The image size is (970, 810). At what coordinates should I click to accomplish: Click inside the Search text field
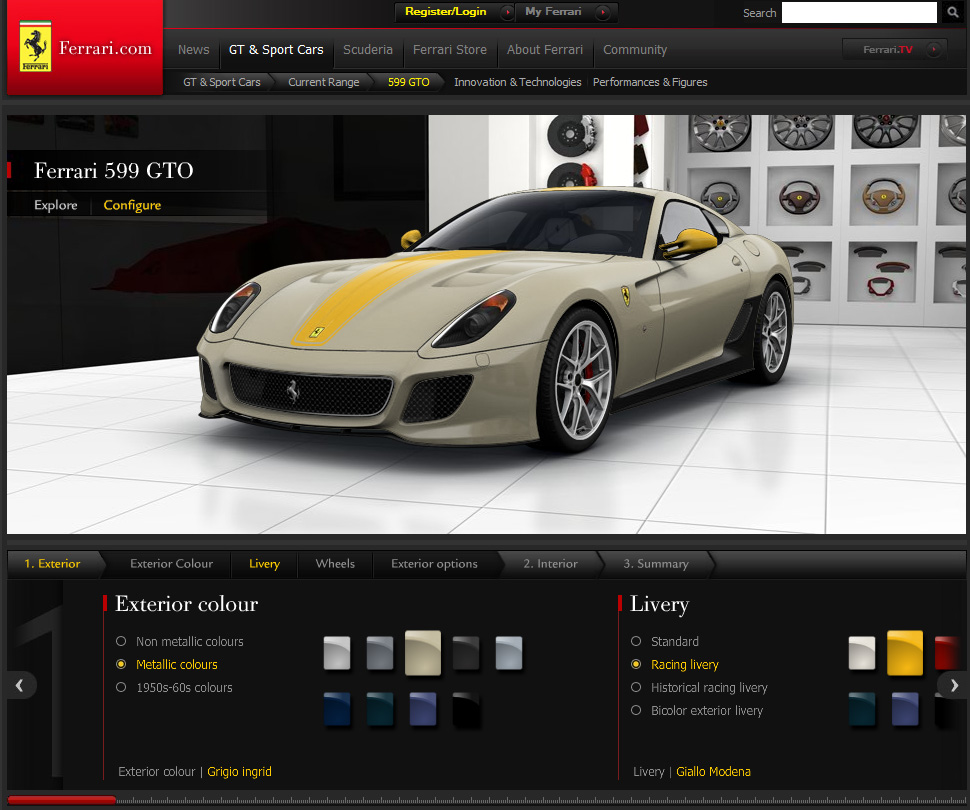pos(859,13)
